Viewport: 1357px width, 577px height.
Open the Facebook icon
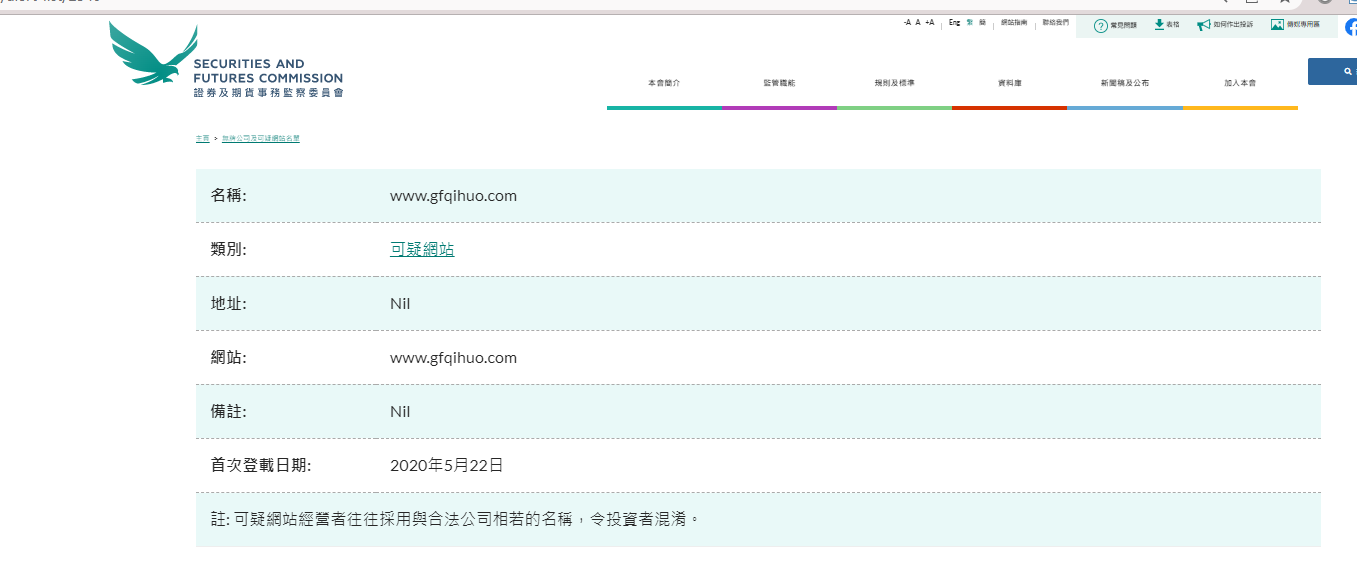click(x=1351, y=27)
